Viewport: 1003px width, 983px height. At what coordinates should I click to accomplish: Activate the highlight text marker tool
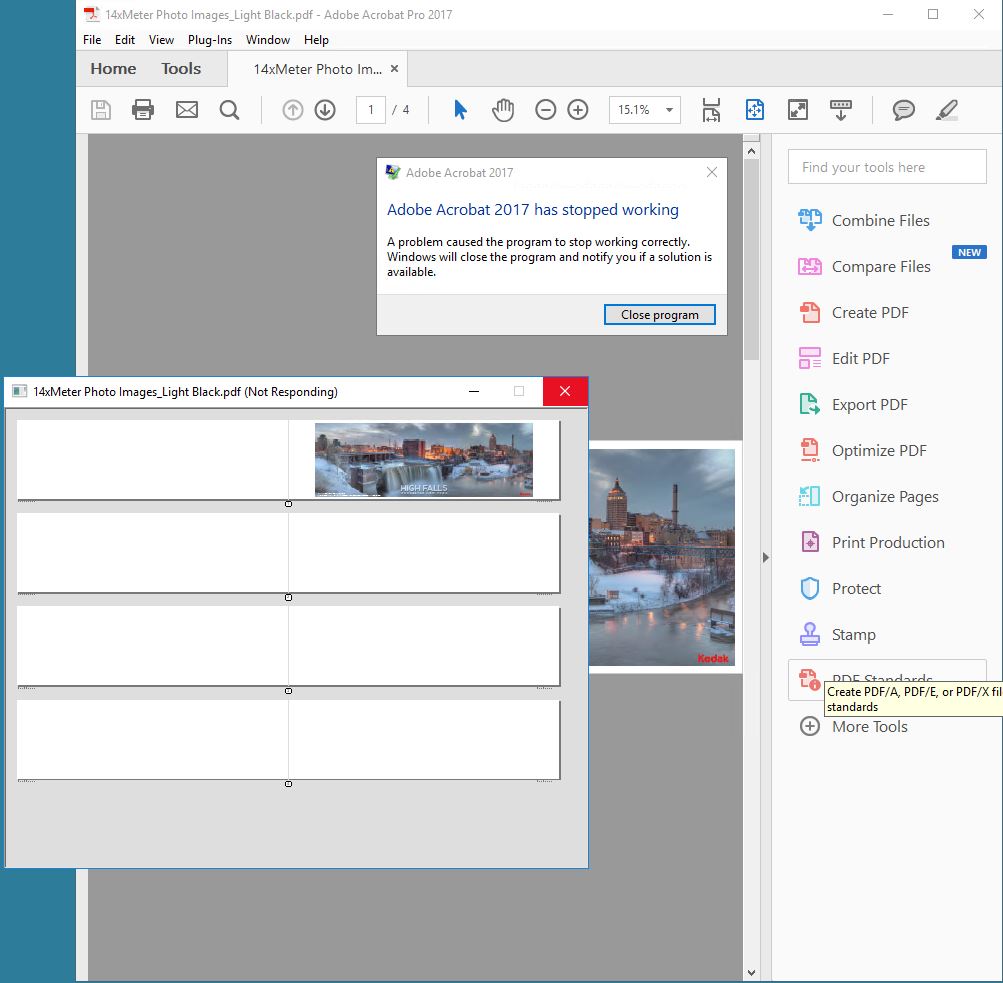pyautogui.click(x=945, y=110)
